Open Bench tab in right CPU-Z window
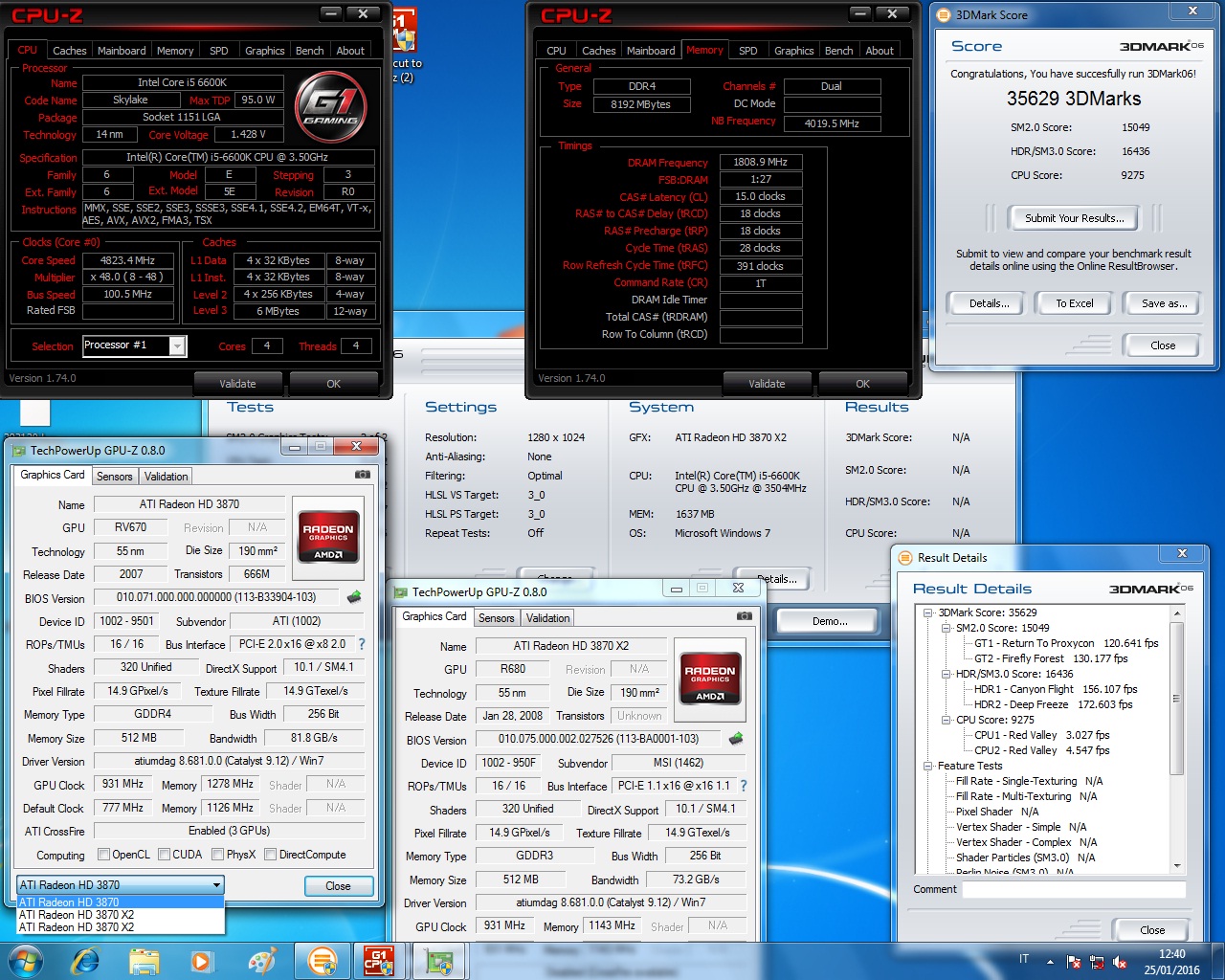Image resolution: width=1225 pixels, height=980 pixels. [838, 51]
